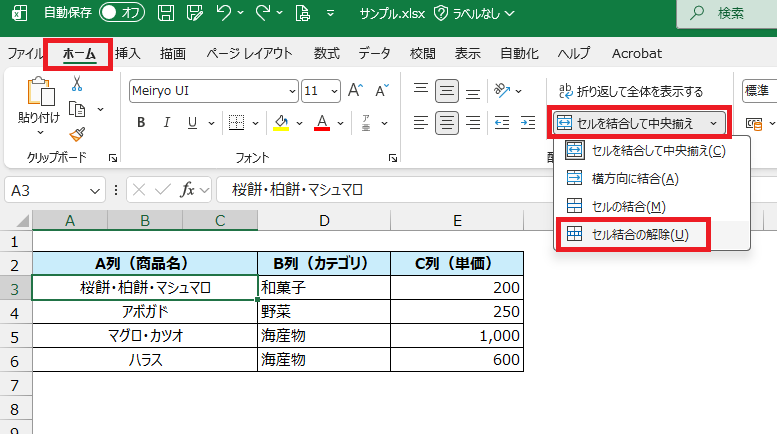777x434 pixels.
Task: Click the yellow fill color swatch
Action: pos(282,123)
